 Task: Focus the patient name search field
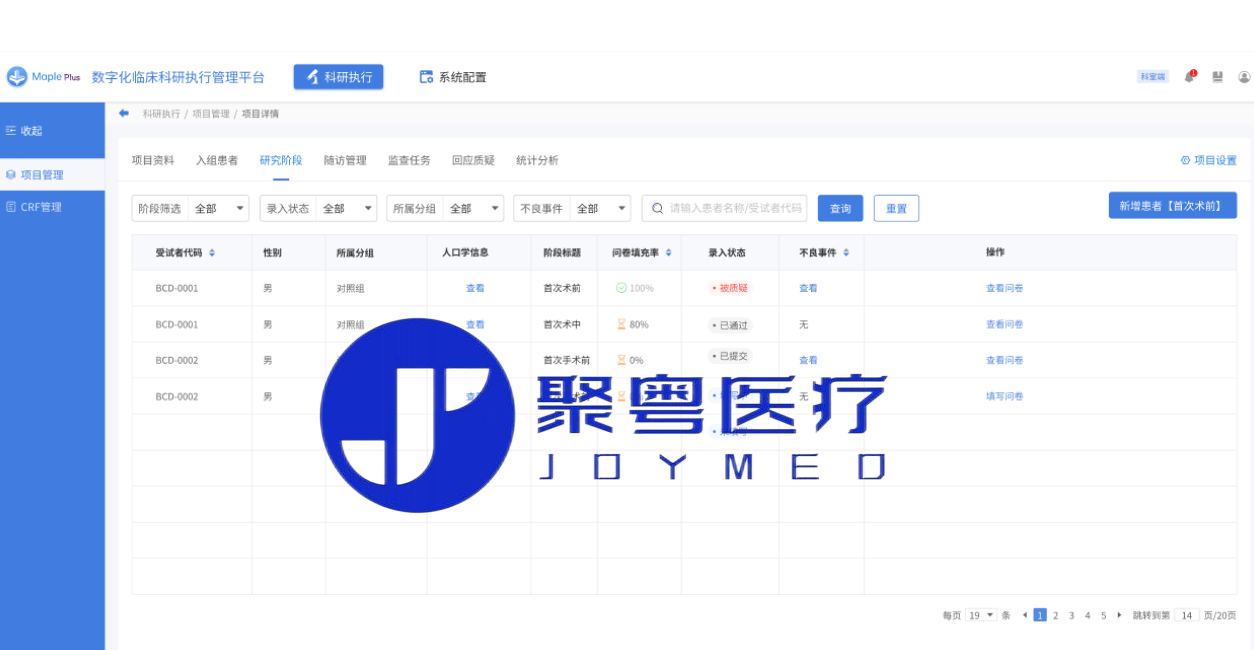[x=734, y=208]
